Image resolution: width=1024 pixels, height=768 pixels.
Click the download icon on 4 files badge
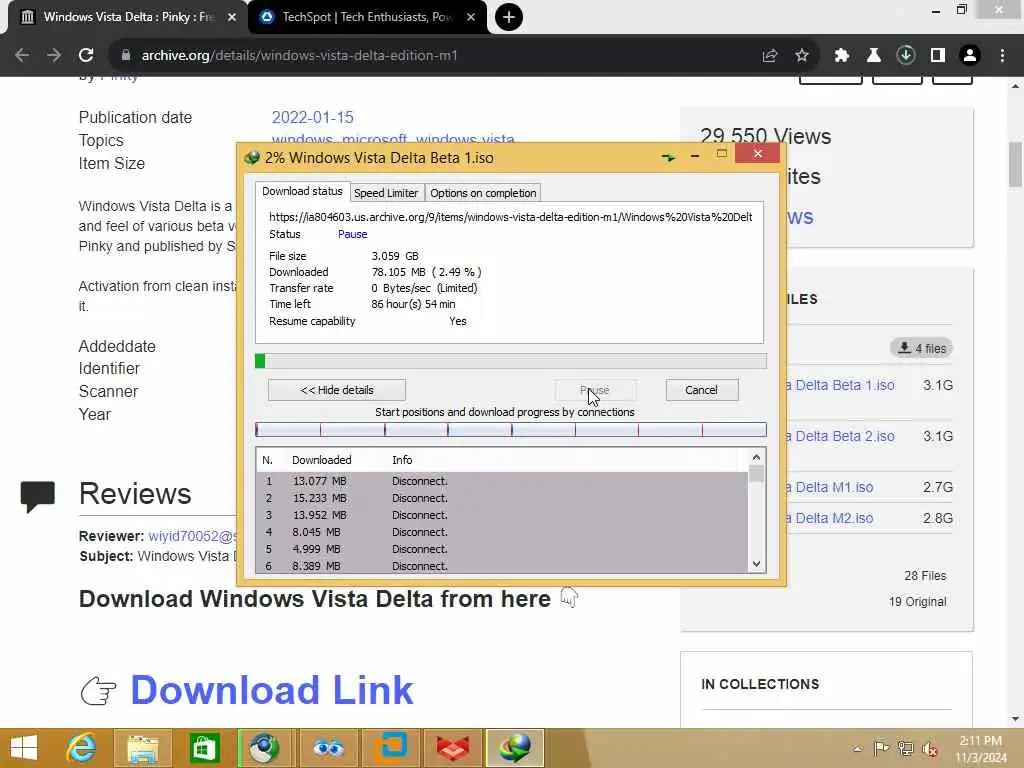click(904, 347)
